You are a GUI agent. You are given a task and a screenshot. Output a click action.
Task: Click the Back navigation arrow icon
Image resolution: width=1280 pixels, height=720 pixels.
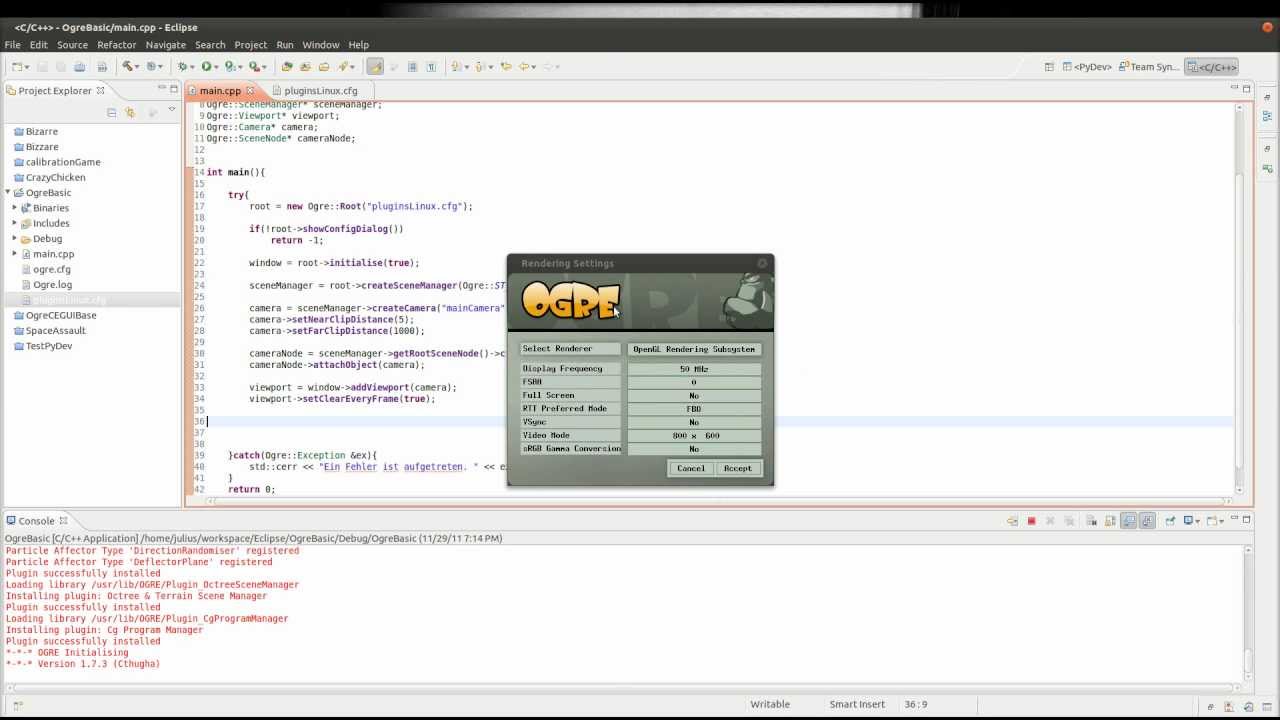(523, 66)
